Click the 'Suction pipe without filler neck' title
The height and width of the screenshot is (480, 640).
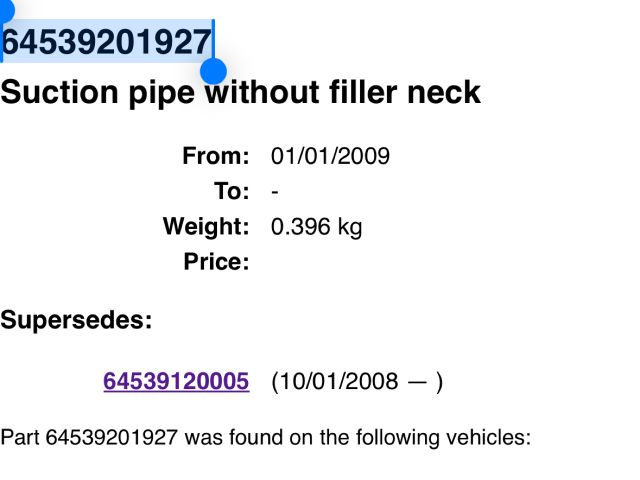[240, 93]
